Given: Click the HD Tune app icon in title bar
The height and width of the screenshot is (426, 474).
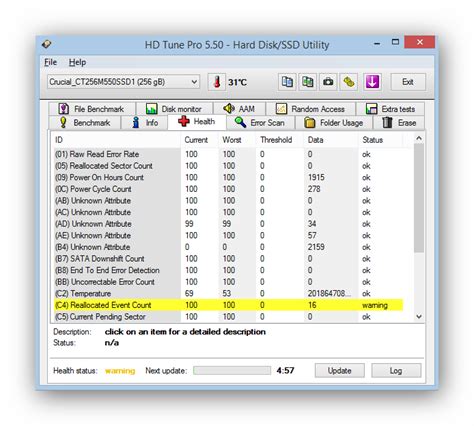Looking at the screenshot, I should (47, 44).
